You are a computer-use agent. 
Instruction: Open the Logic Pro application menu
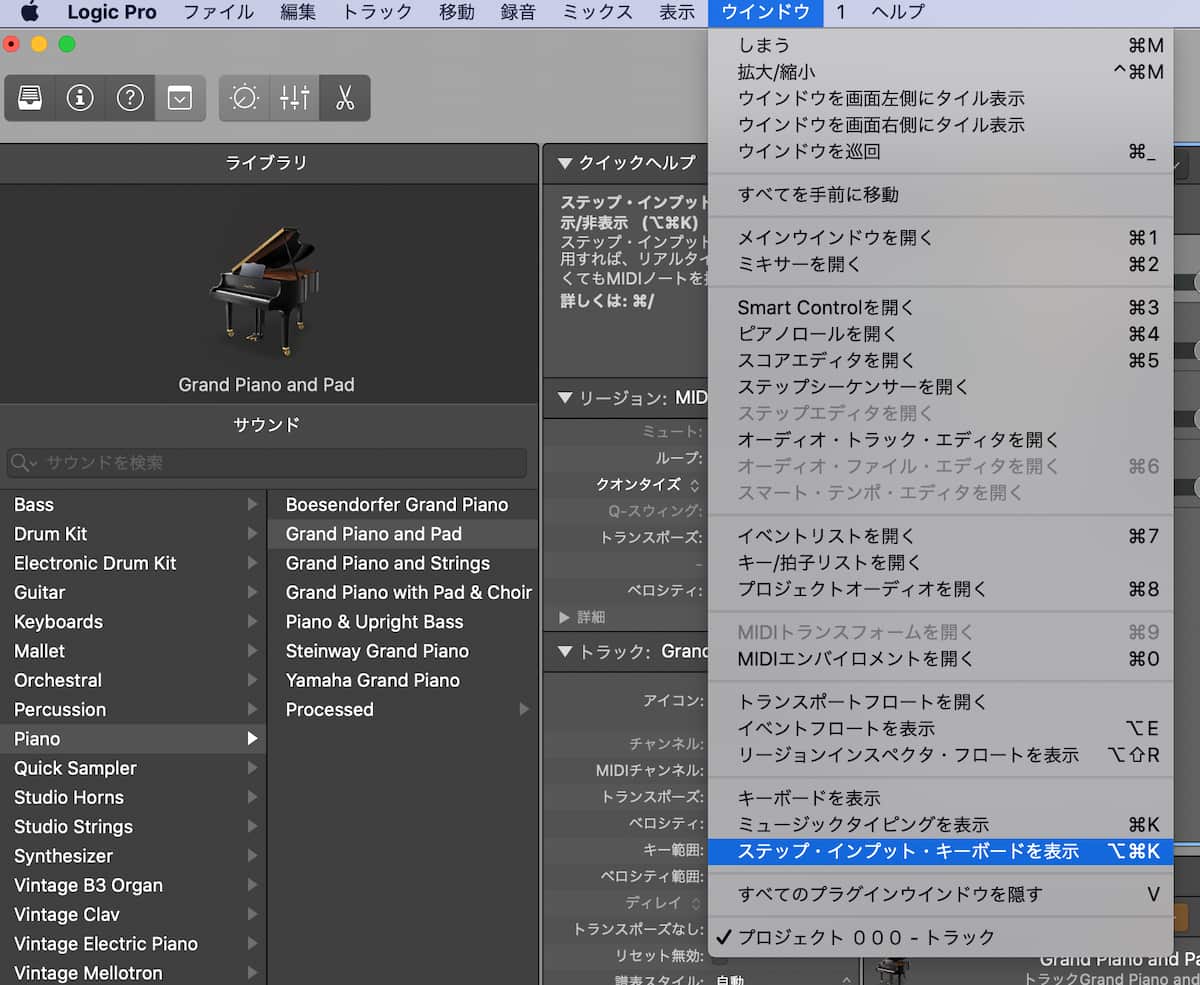point(111,12)
